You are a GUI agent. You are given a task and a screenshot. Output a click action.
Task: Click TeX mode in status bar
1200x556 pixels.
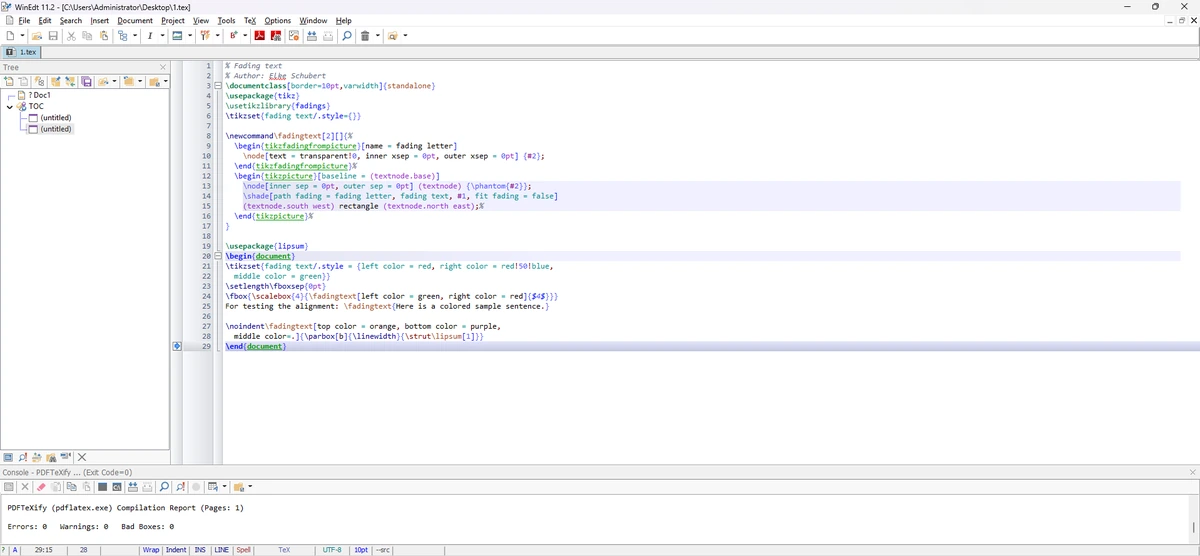coord(284,550)
